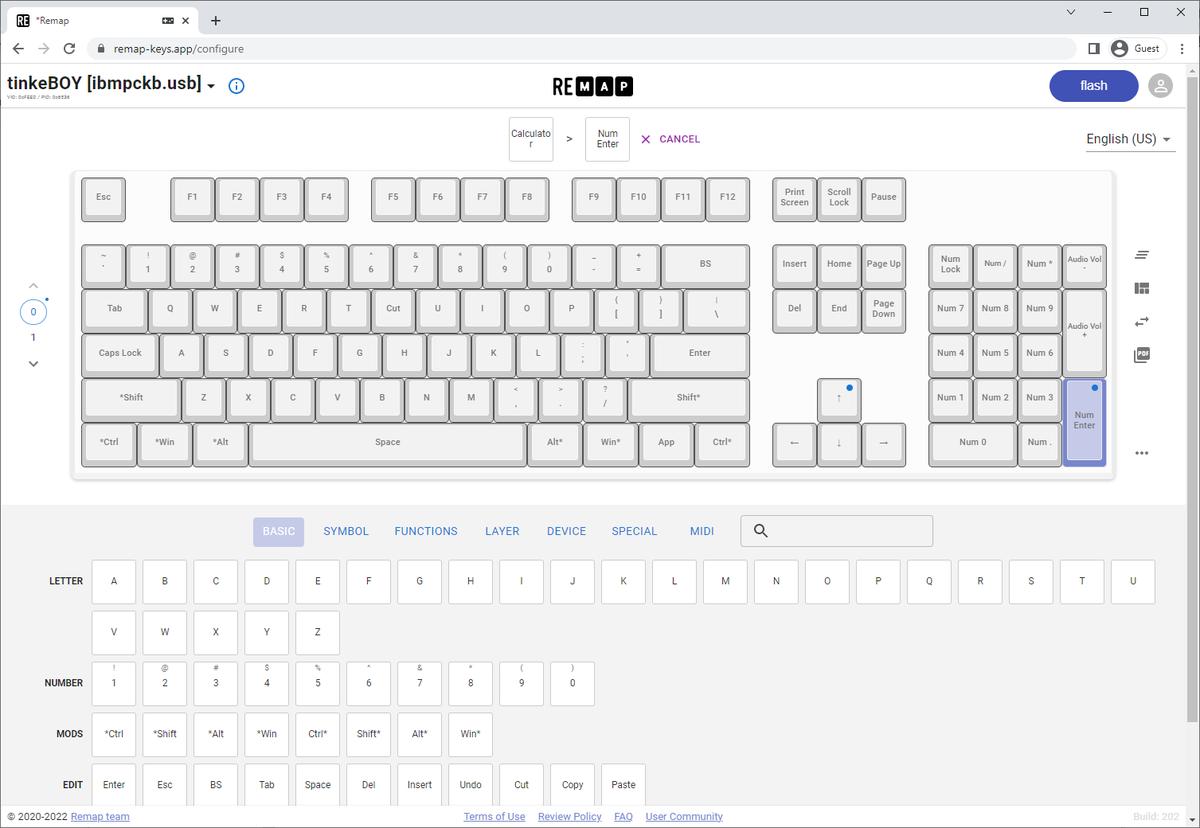
Task: Click the Calculator source key chip
Action: (531, 139)
